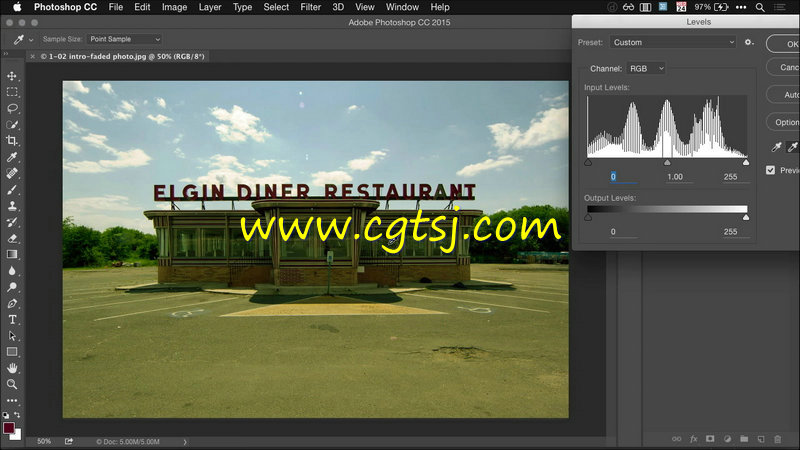The height and width of the screenshot is (450, 800).
Task: Select the Lasso tool
Action: point(12,108)
